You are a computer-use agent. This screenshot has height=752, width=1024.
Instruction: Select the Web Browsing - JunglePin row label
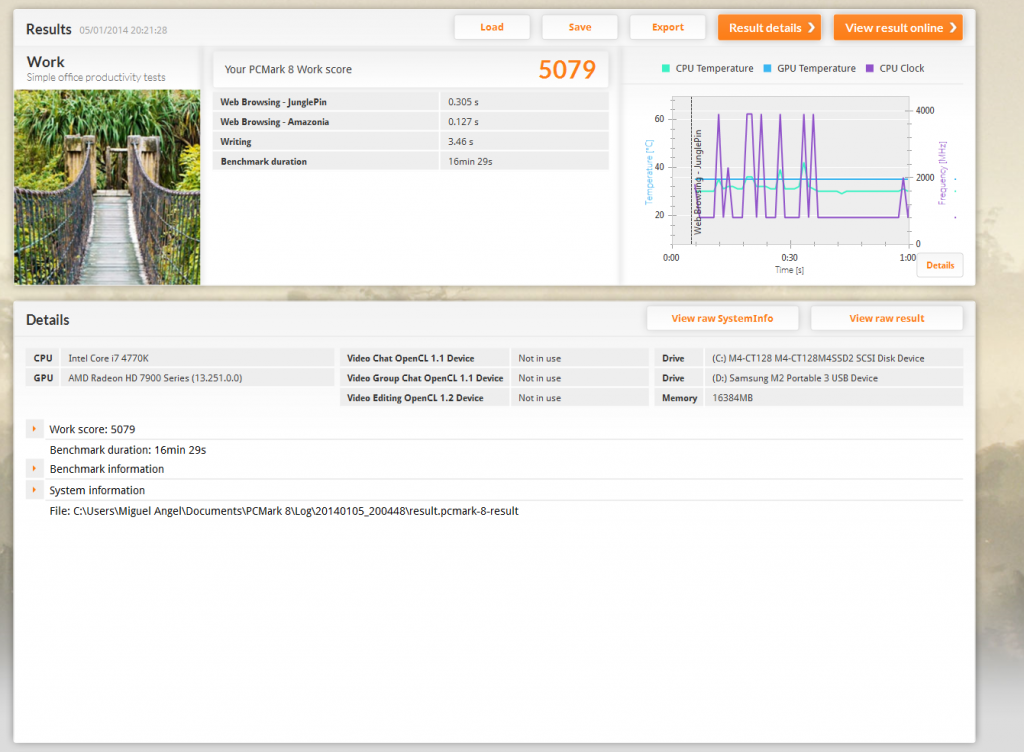[273, 102]
